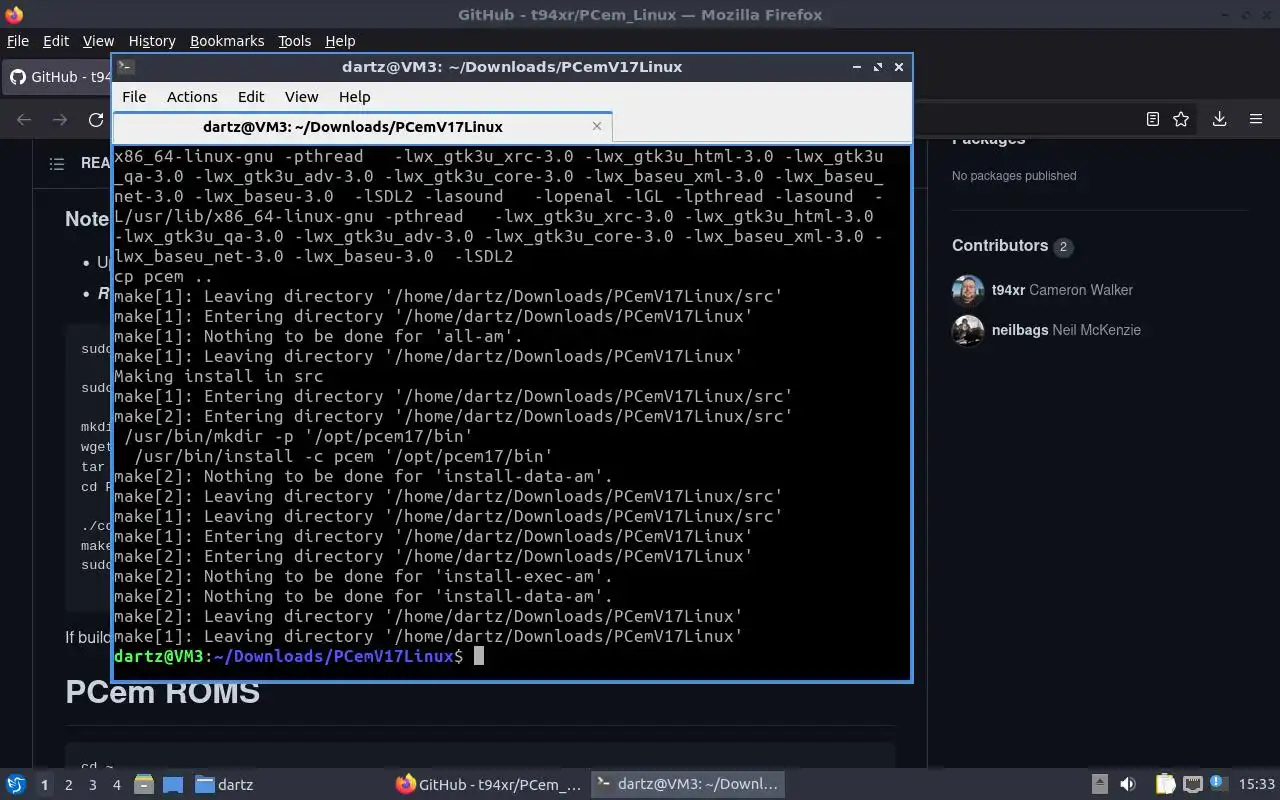
Task: Open the Firefox downloads panel
Action: [x=1219, y=119]
